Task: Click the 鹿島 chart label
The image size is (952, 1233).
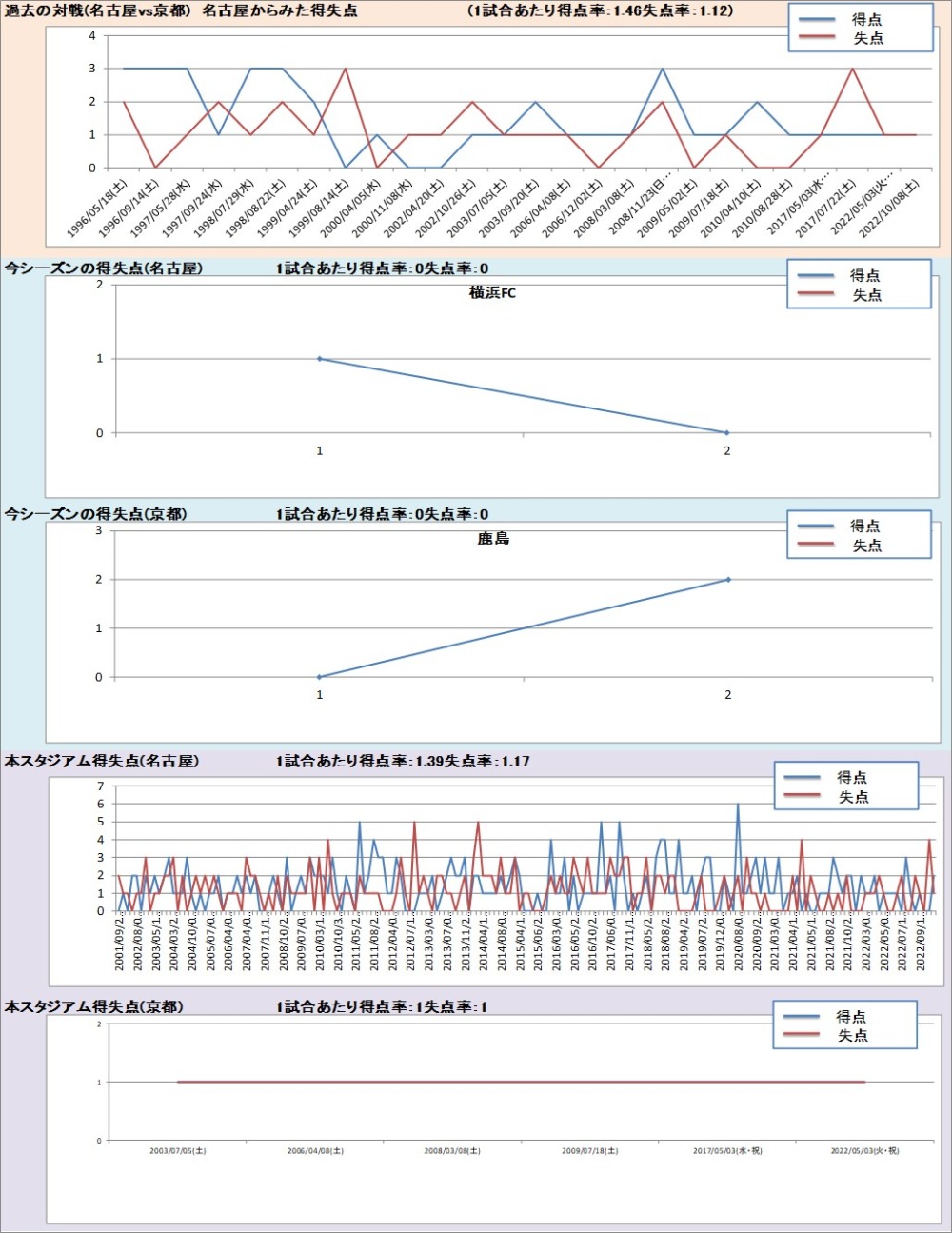Action: 493,539
